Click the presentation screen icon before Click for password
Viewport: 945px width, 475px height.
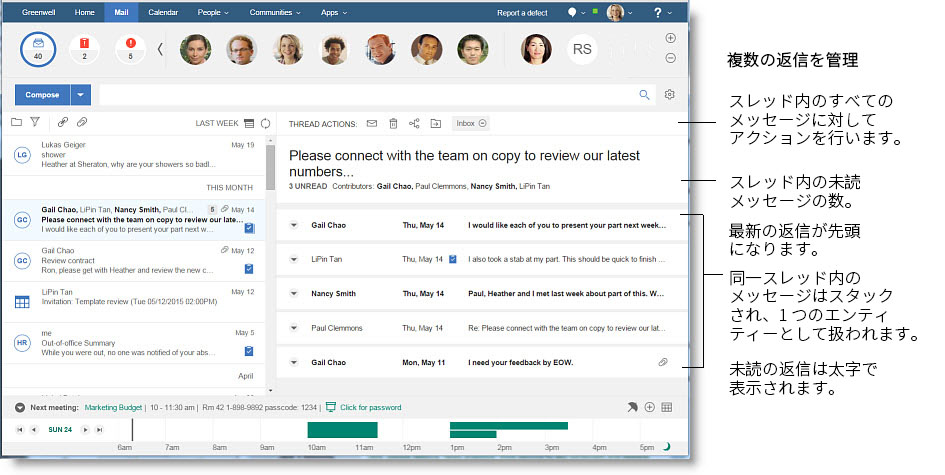tap(330, 407)
